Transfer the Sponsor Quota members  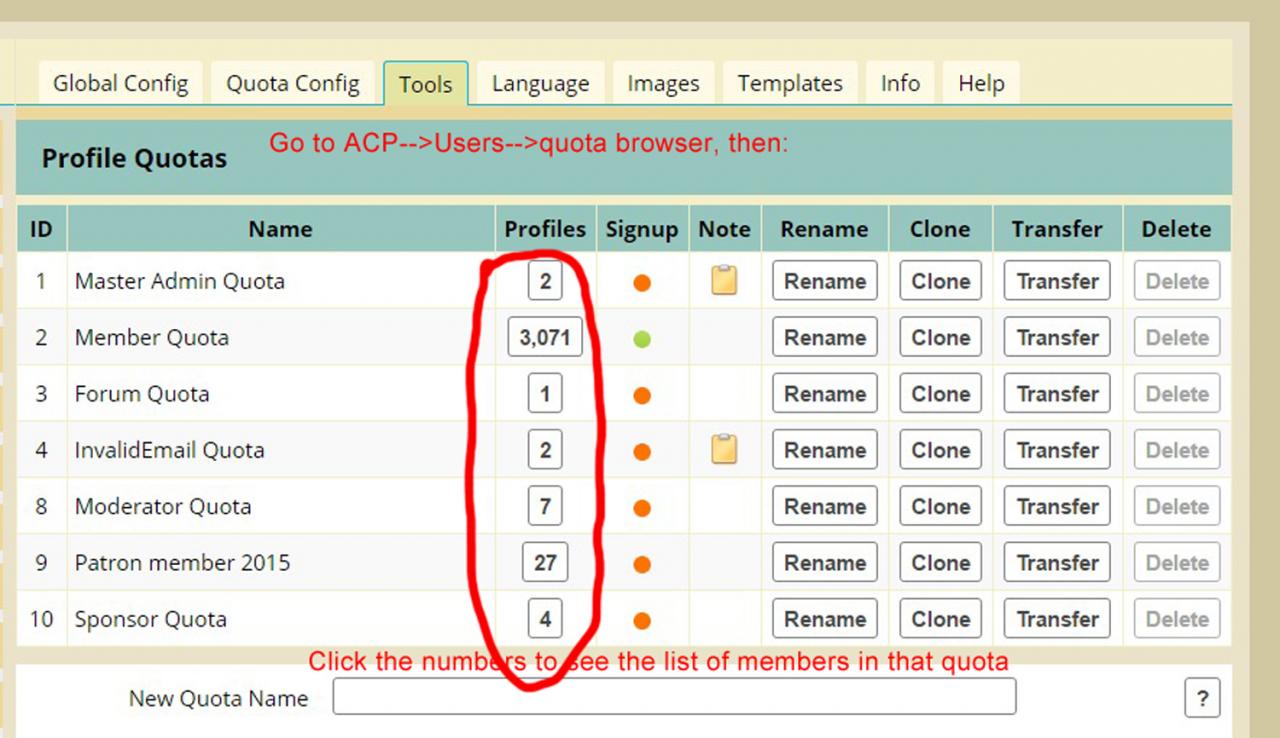click(1057, 619)
